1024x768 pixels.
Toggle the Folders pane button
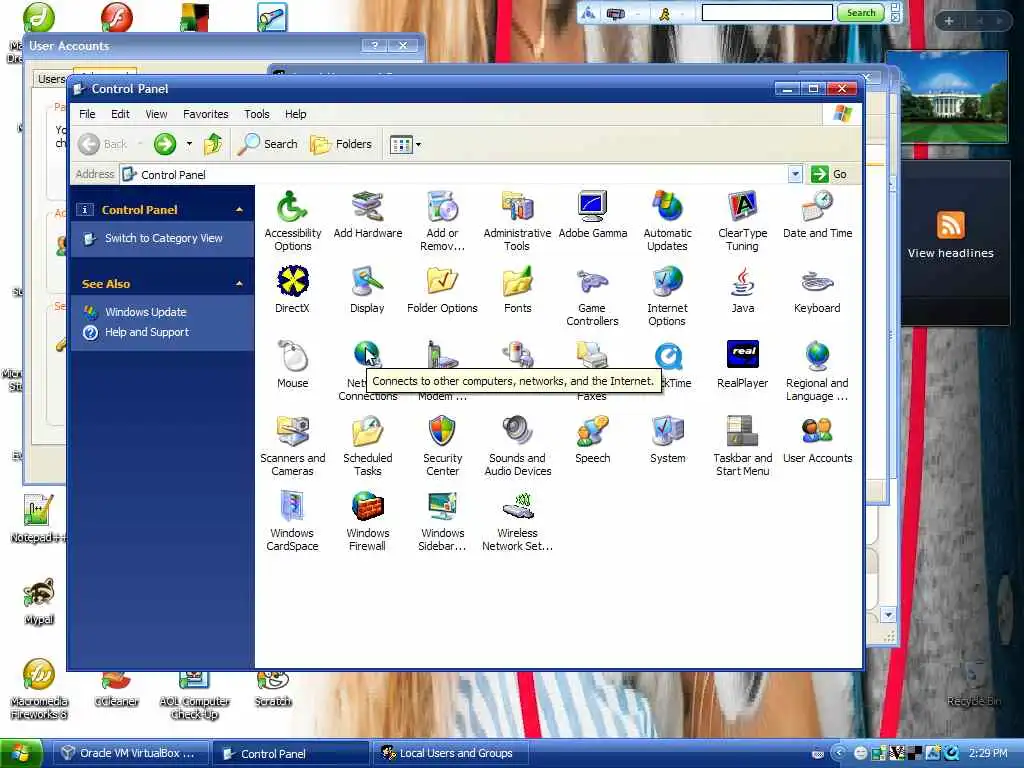(x=341, y=144)
